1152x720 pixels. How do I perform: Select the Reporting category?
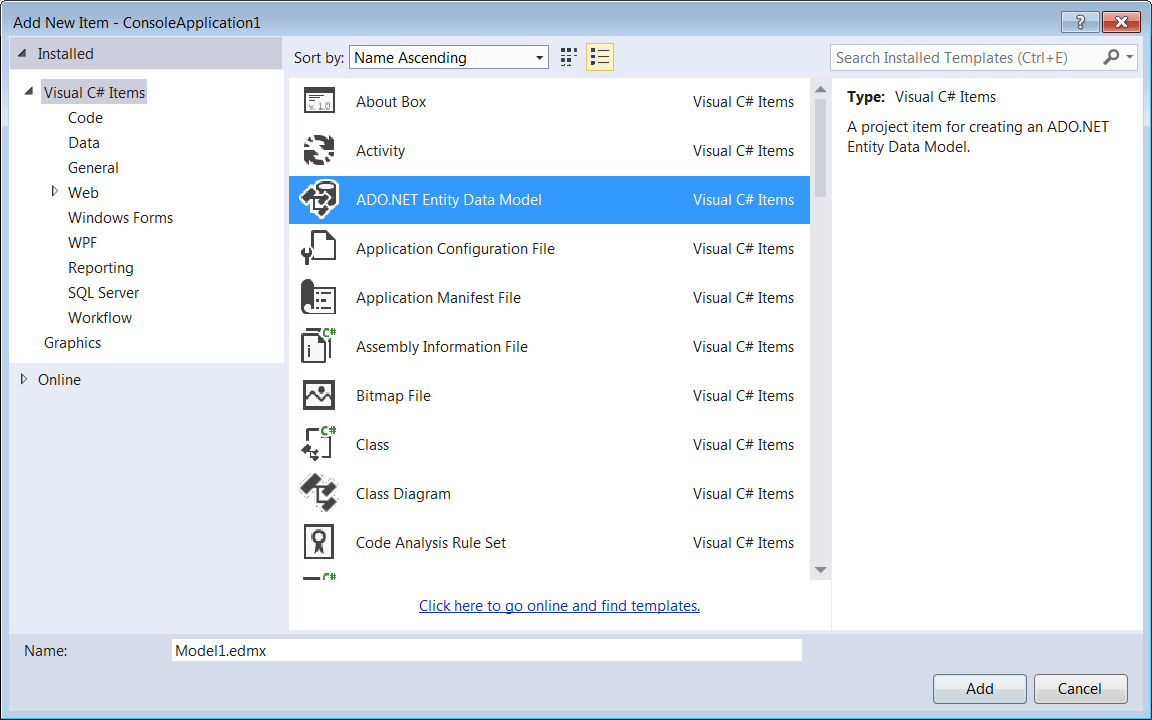[101, 267]
